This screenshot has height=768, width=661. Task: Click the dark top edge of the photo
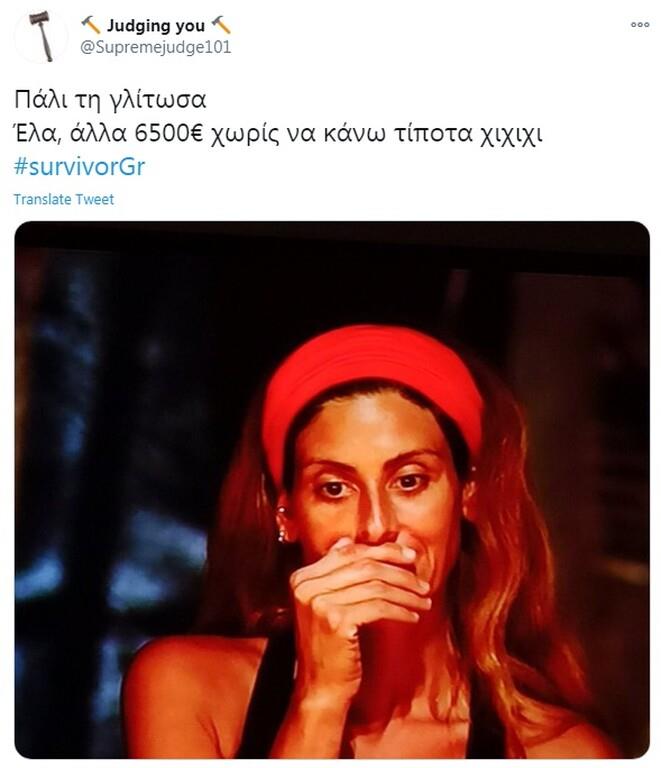(332, 235)
